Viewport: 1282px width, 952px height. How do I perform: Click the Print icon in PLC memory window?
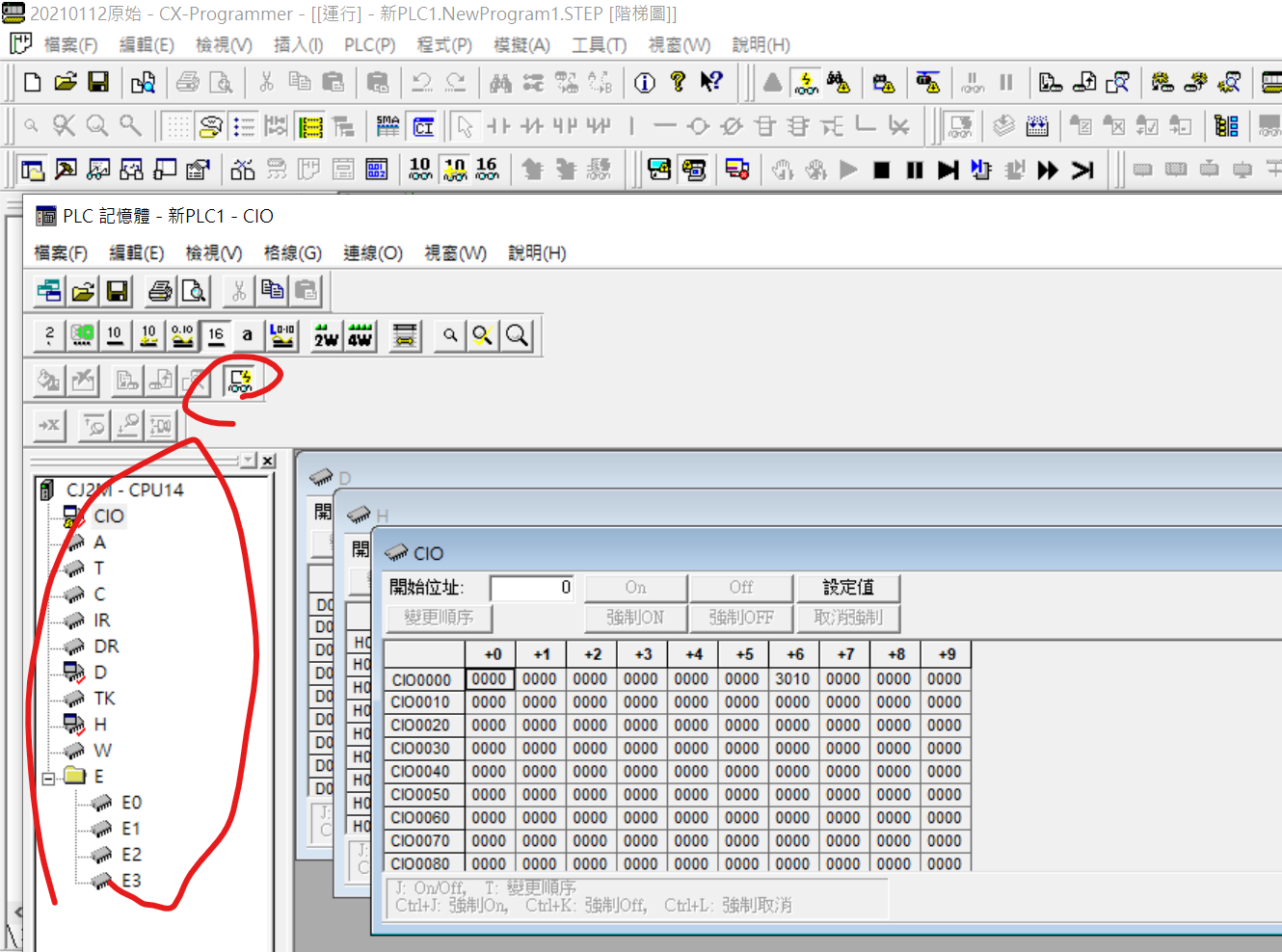(160, 291)
